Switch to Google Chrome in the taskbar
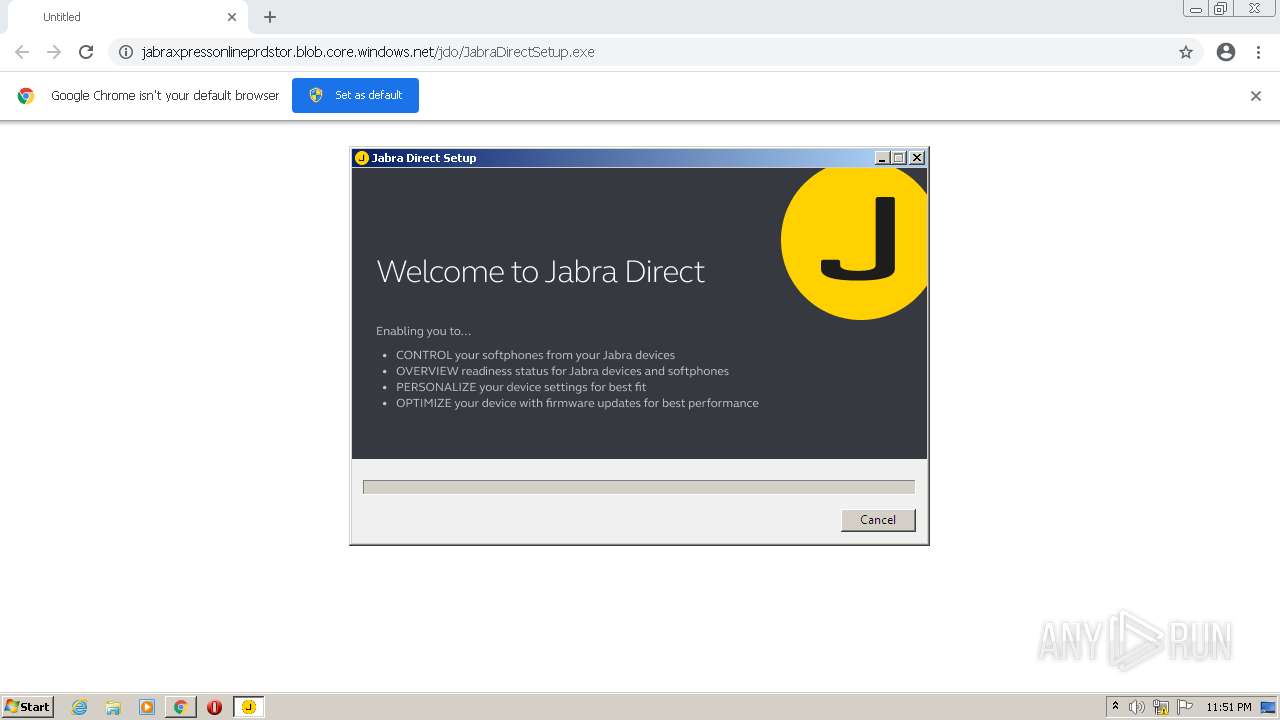The image size is (1280, 720). 180,707
